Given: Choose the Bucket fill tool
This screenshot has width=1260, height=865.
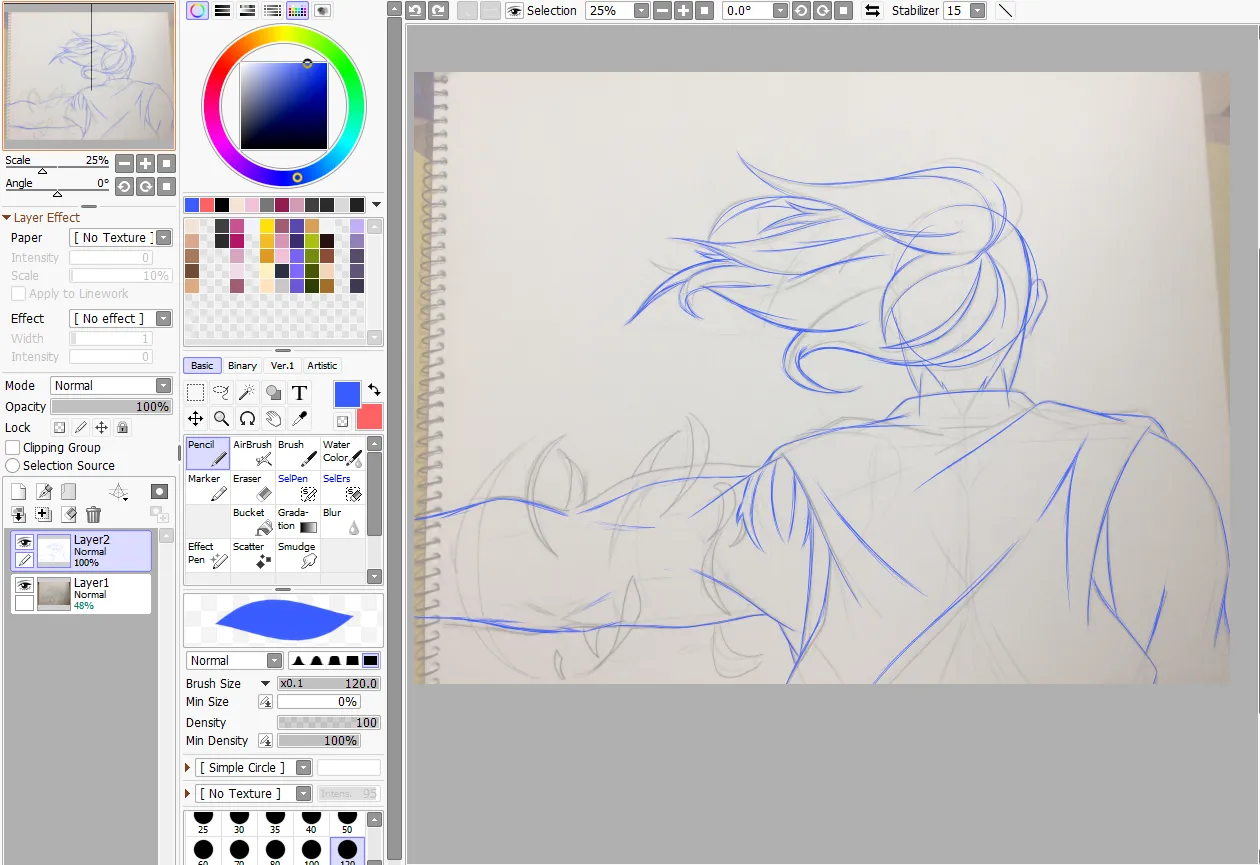Looking at the screenshot, I should pyautogui.click(x=253, y=521).
